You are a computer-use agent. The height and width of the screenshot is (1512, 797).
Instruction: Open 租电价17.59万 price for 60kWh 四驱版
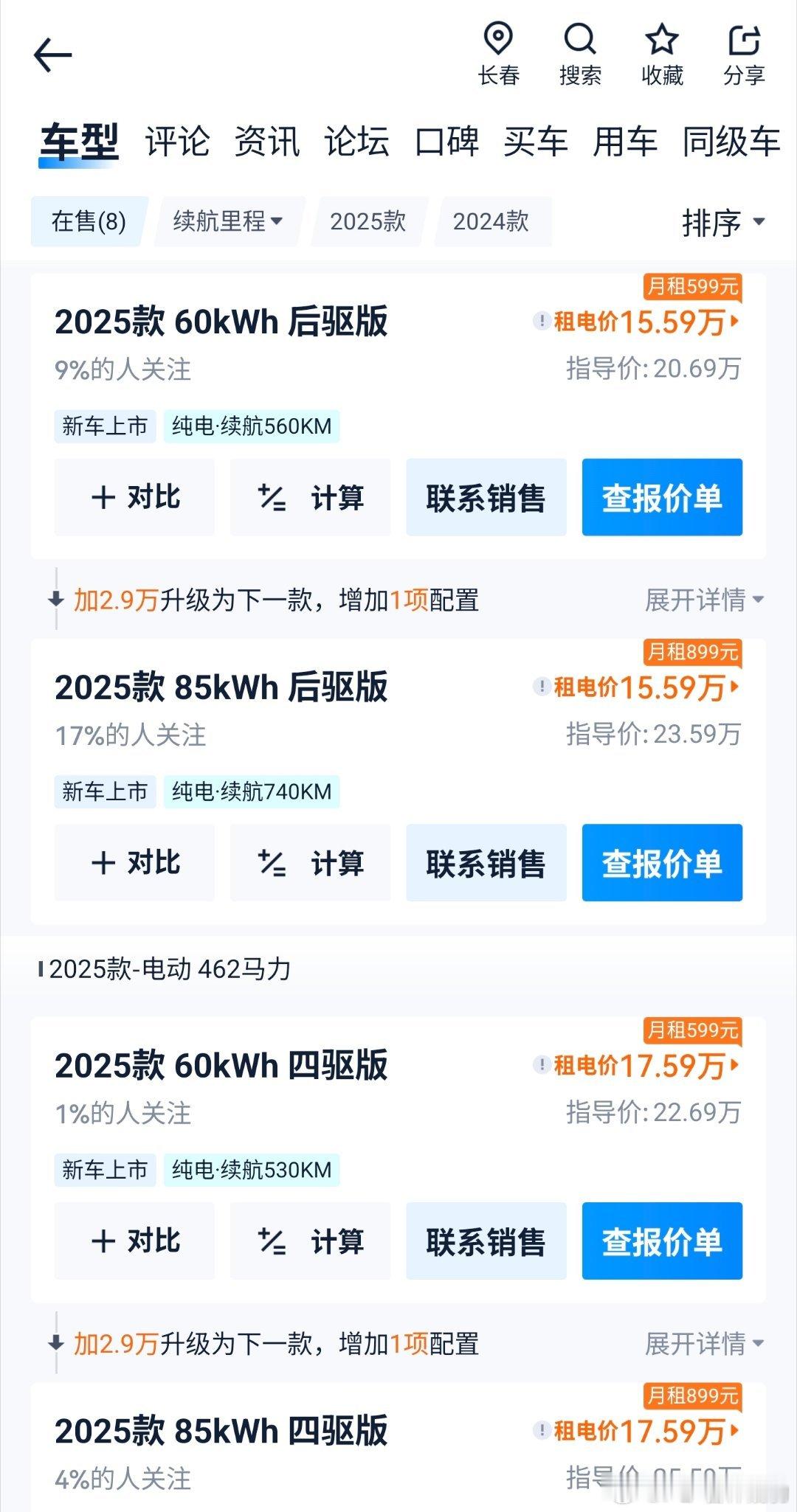[646, 1066]
